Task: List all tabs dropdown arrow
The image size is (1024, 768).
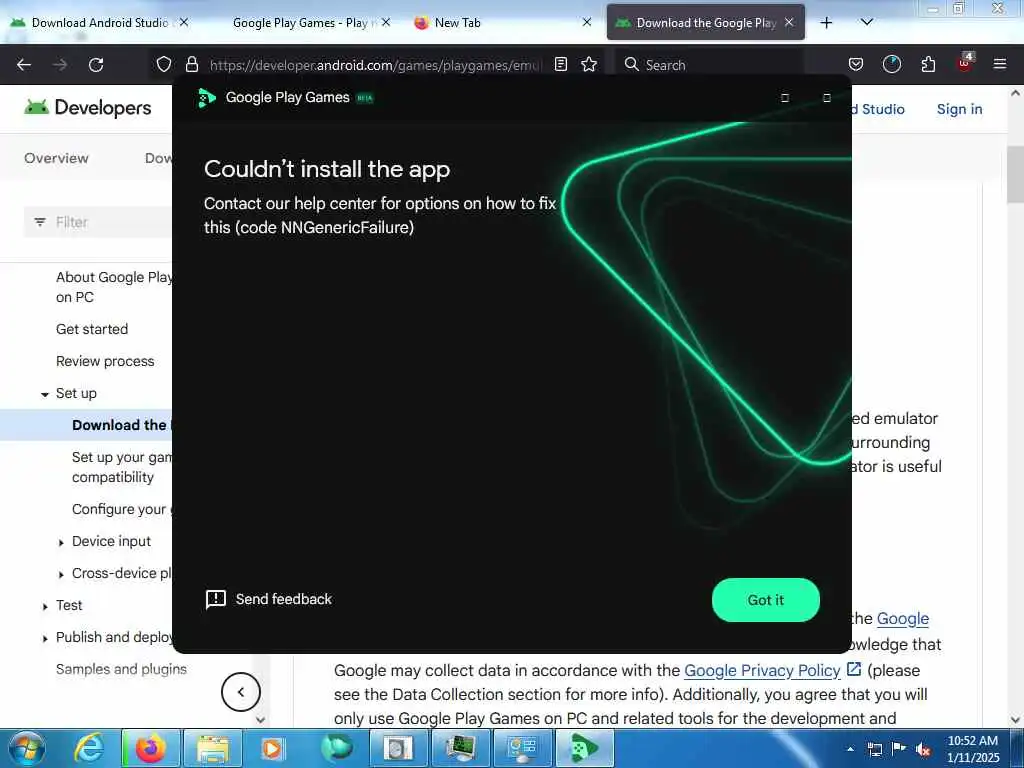Action: pos(867,22)
